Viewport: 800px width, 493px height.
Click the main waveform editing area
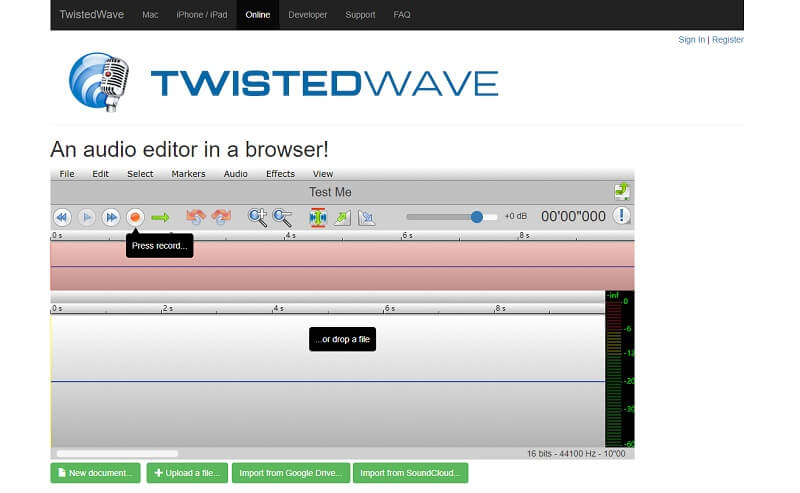(x=328, y=381)
